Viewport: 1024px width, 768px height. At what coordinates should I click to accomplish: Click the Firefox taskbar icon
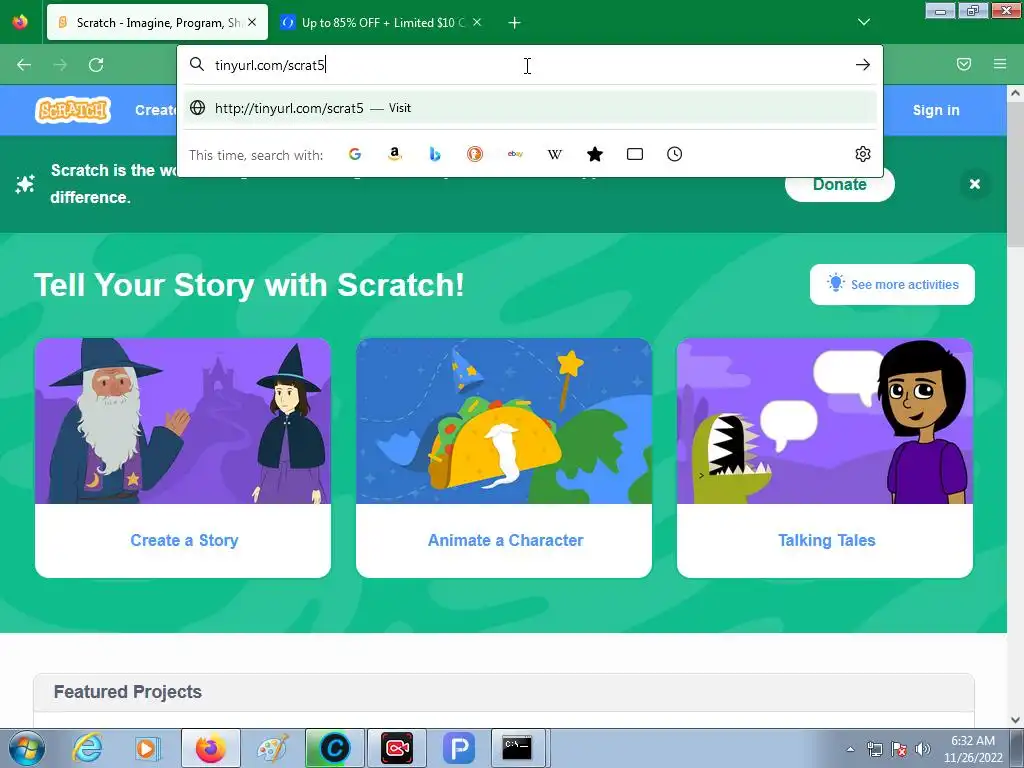[x=210, y=748]
